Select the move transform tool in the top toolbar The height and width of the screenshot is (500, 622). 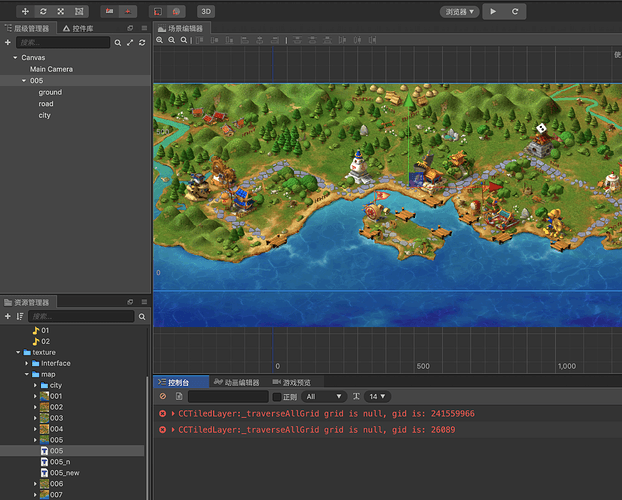pos(26,11)
